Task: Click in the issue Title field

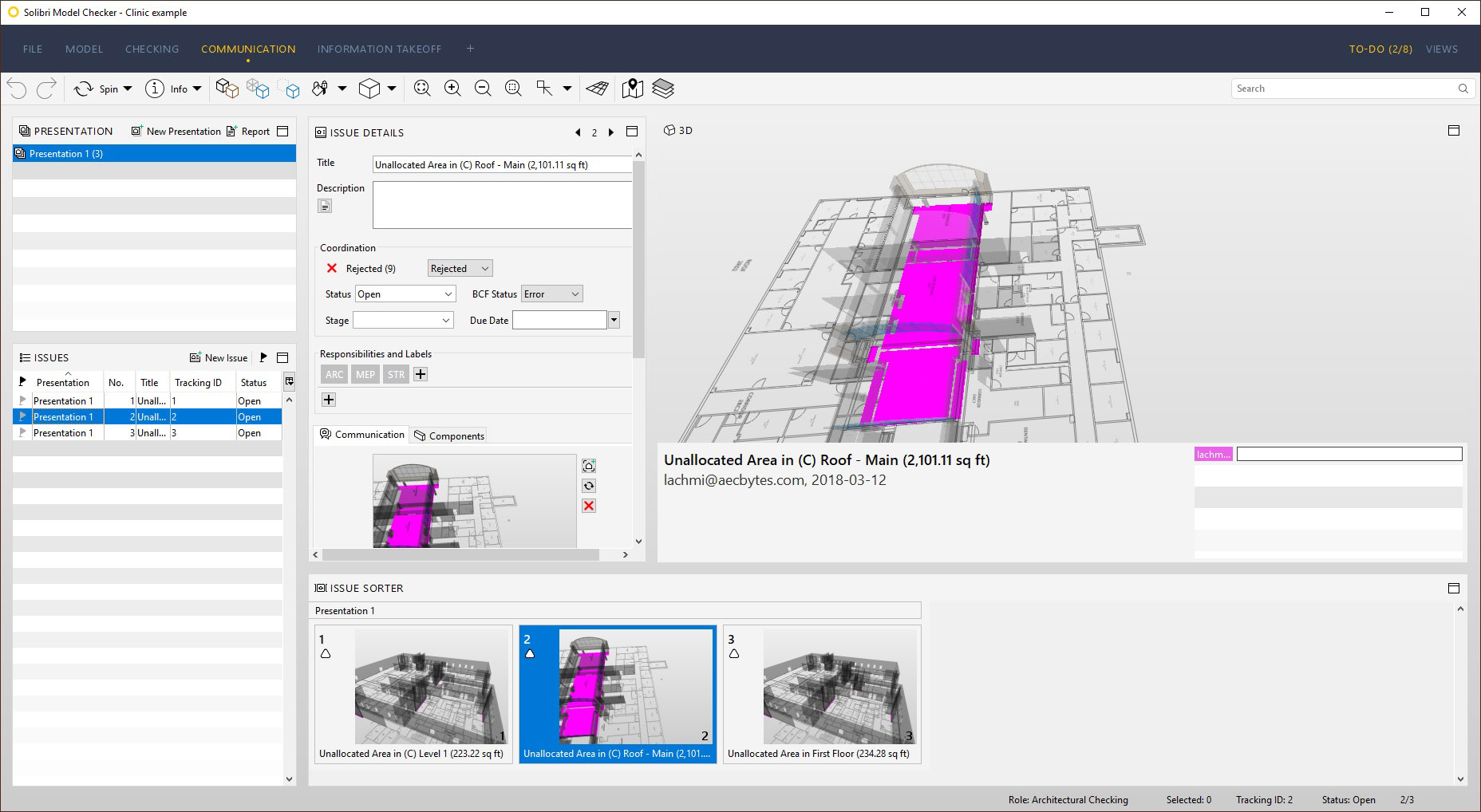Action: pos(503,164)
